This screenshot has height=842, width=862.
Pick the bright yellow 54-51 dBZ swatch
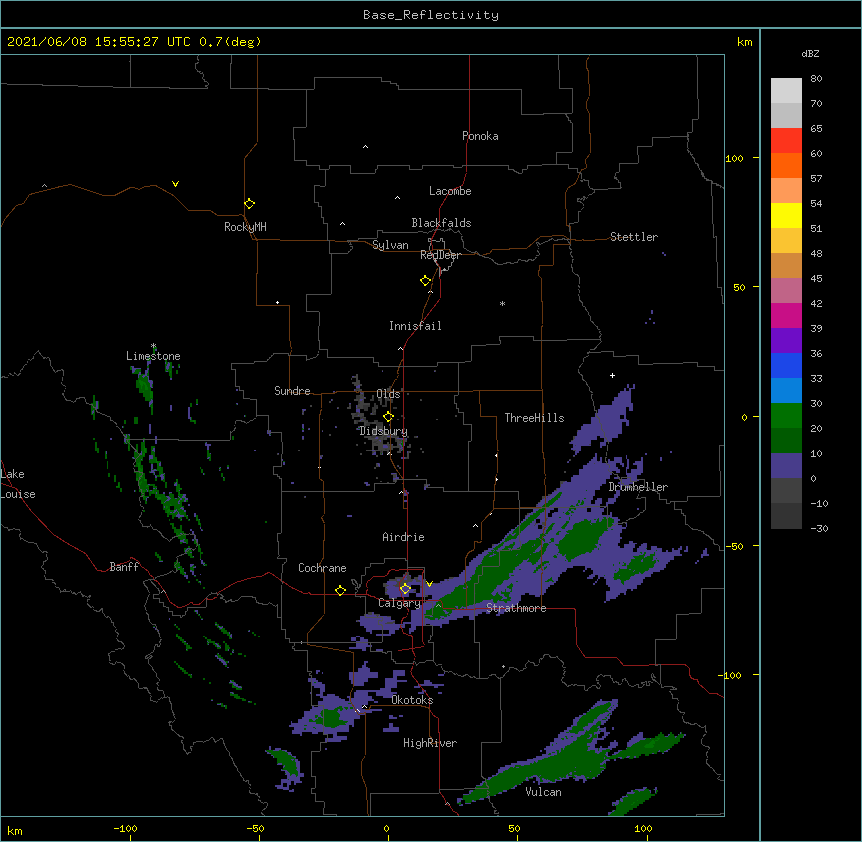pos(786,215)
